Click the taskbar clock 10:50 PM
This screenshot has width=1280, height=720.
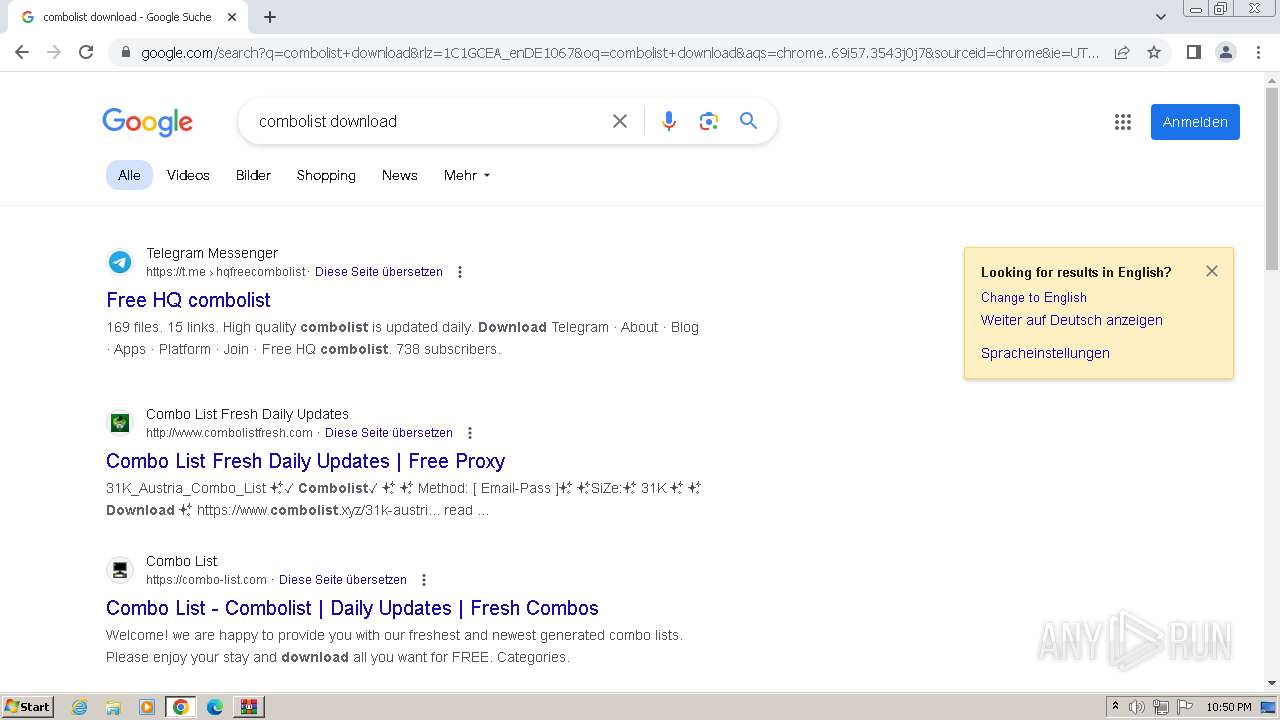pos(1229,707)
